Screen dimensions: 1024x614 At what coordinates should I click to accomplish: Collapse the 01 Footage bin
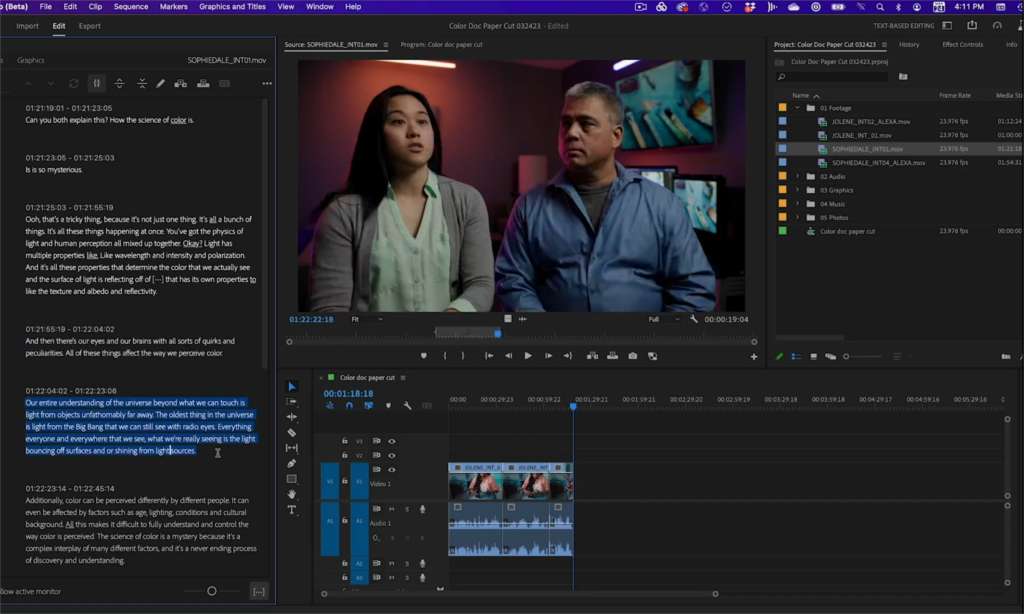pos(797,108)
